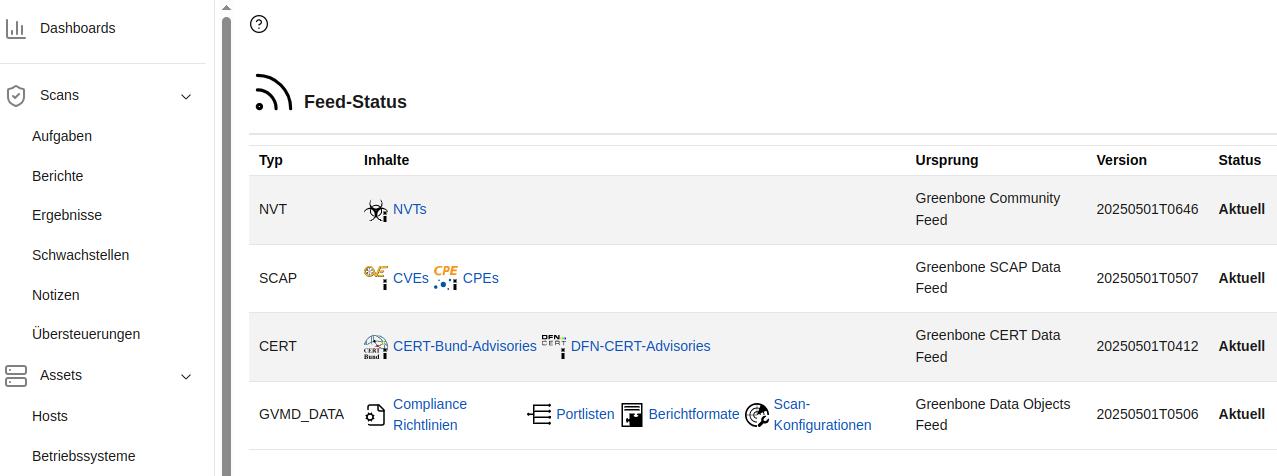Click the NVTs biohazard icon
The height and width of the screenshot is (476, 1277).
[x=376, y=210]
